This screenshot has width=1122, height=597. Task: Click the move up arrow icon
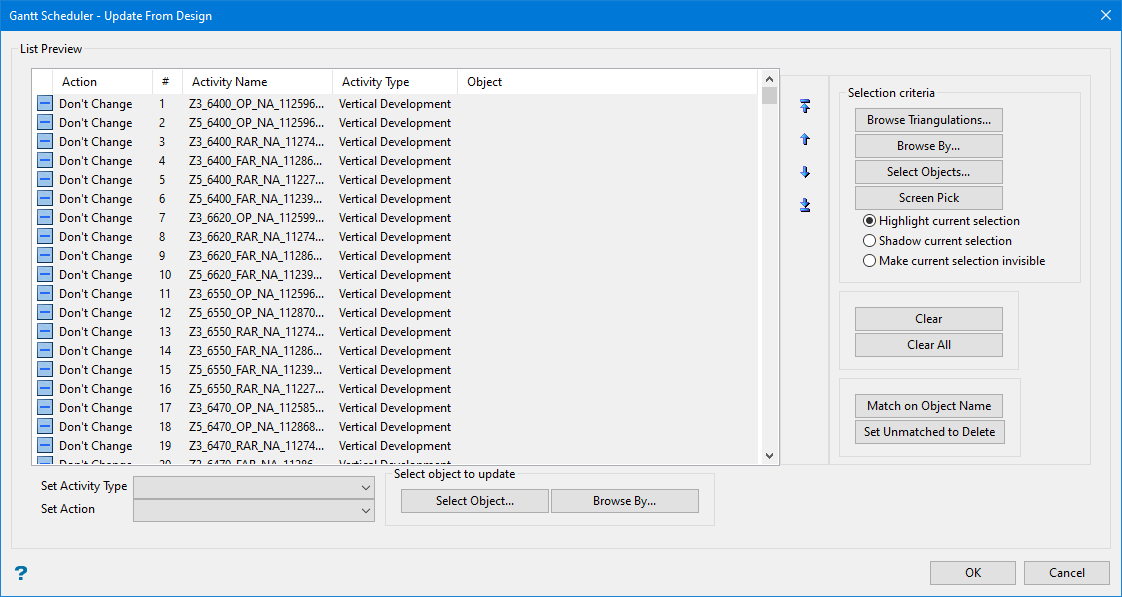805,139
